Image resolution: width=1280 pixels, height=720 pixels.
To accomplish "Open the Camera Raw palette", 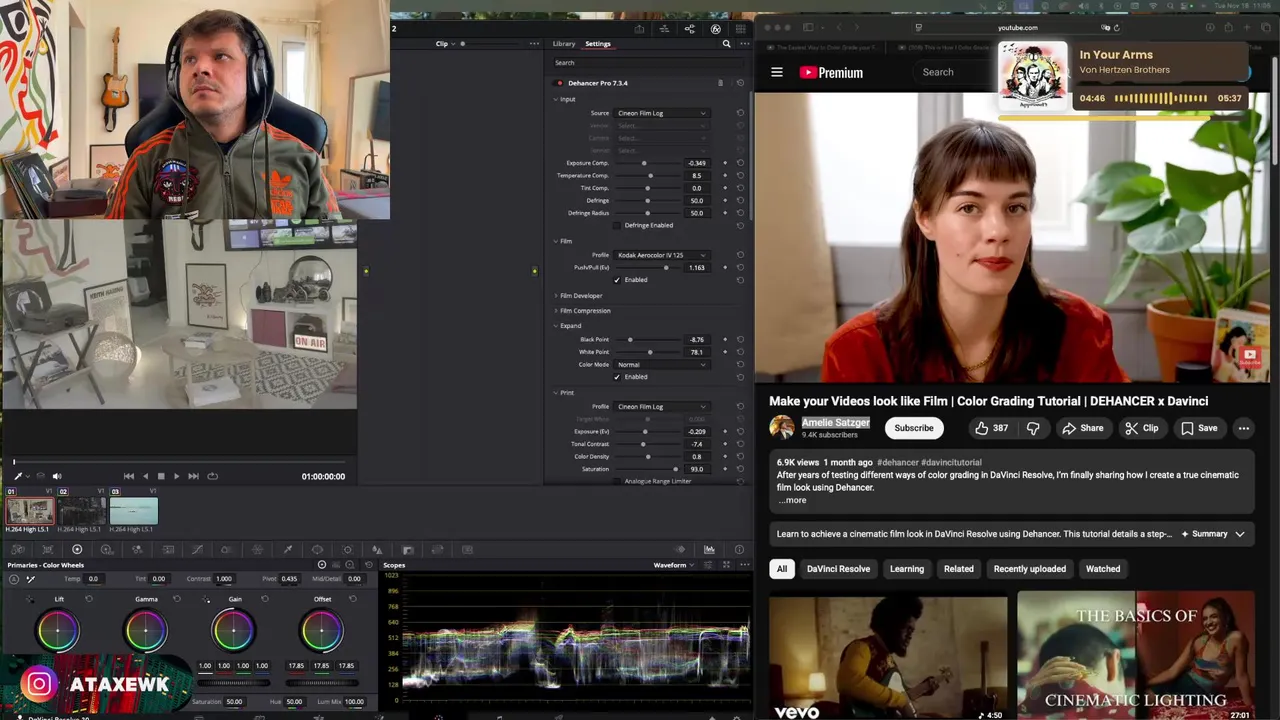I will (x=17, y=549).
